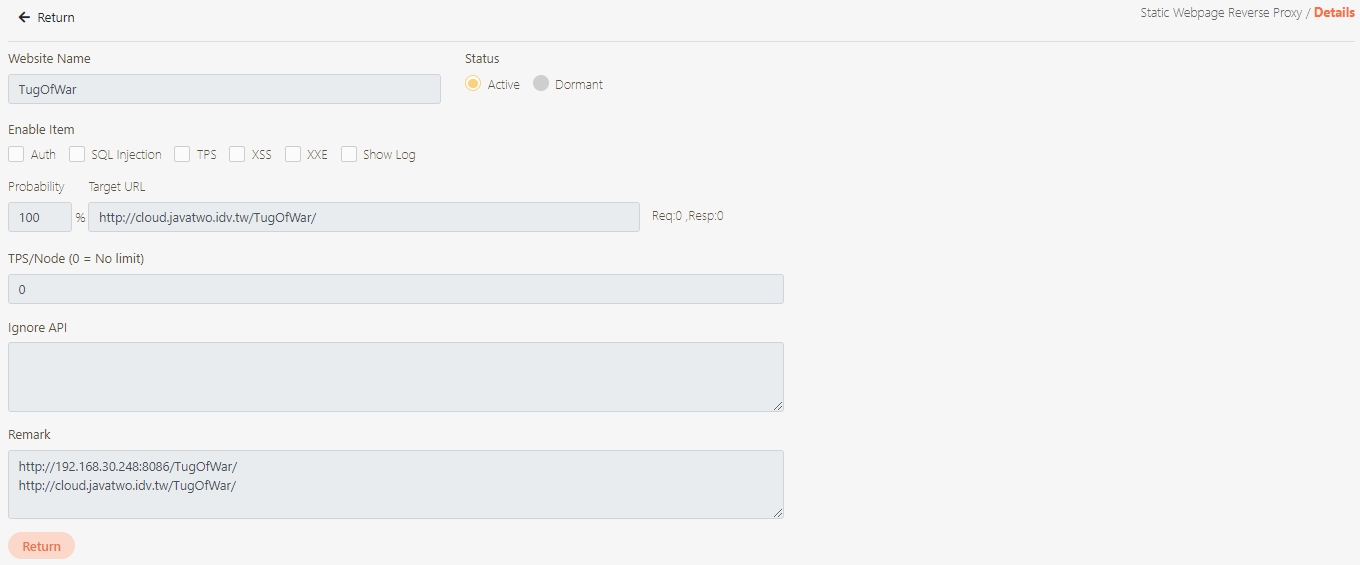Enable the SQL Injection checkbox
Screen dimensions: 1360x565
click(x=77, y=154)
